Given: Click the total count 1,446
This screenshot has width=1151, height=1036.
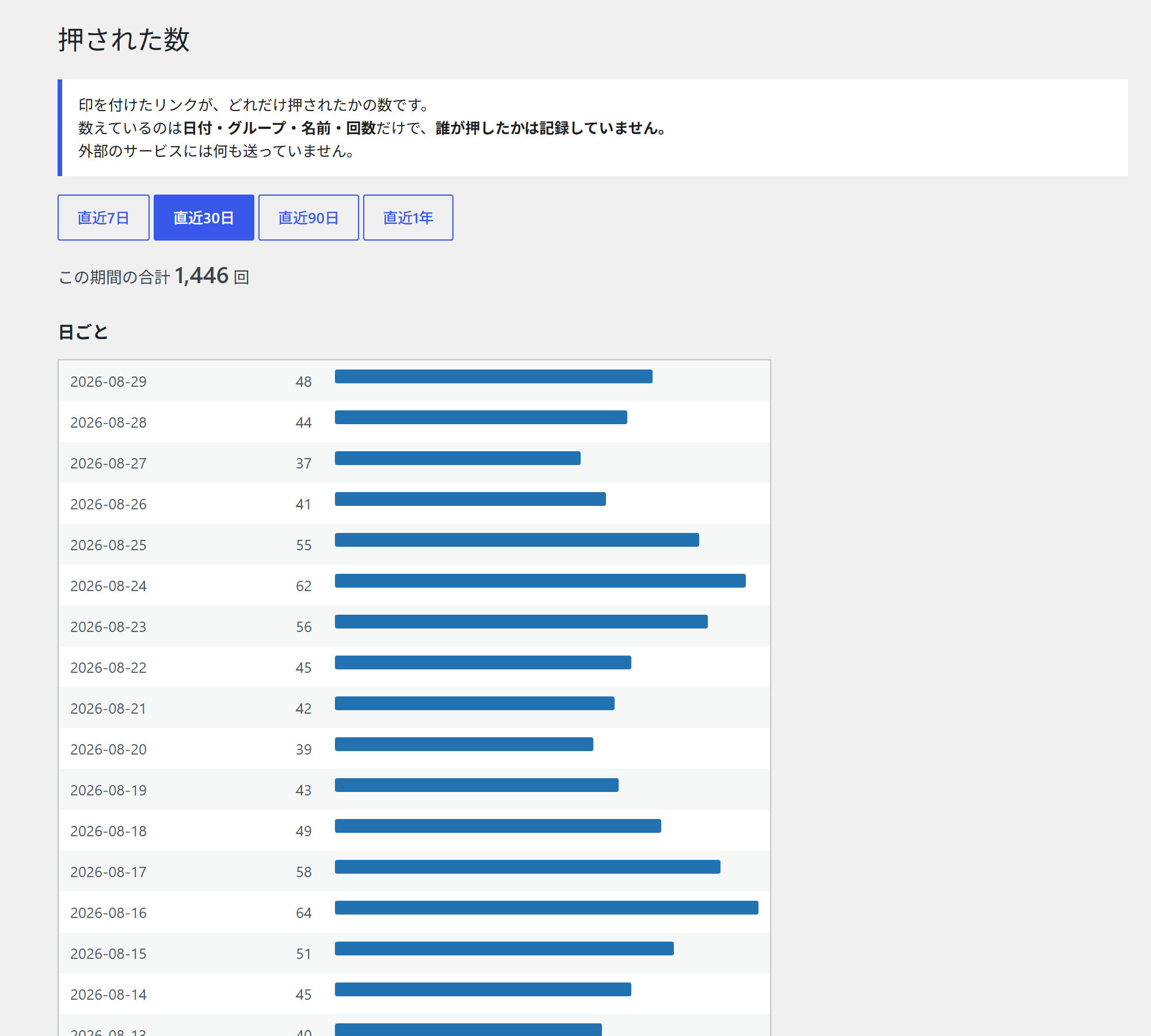Looking at the screenshot, I should 202,276.
